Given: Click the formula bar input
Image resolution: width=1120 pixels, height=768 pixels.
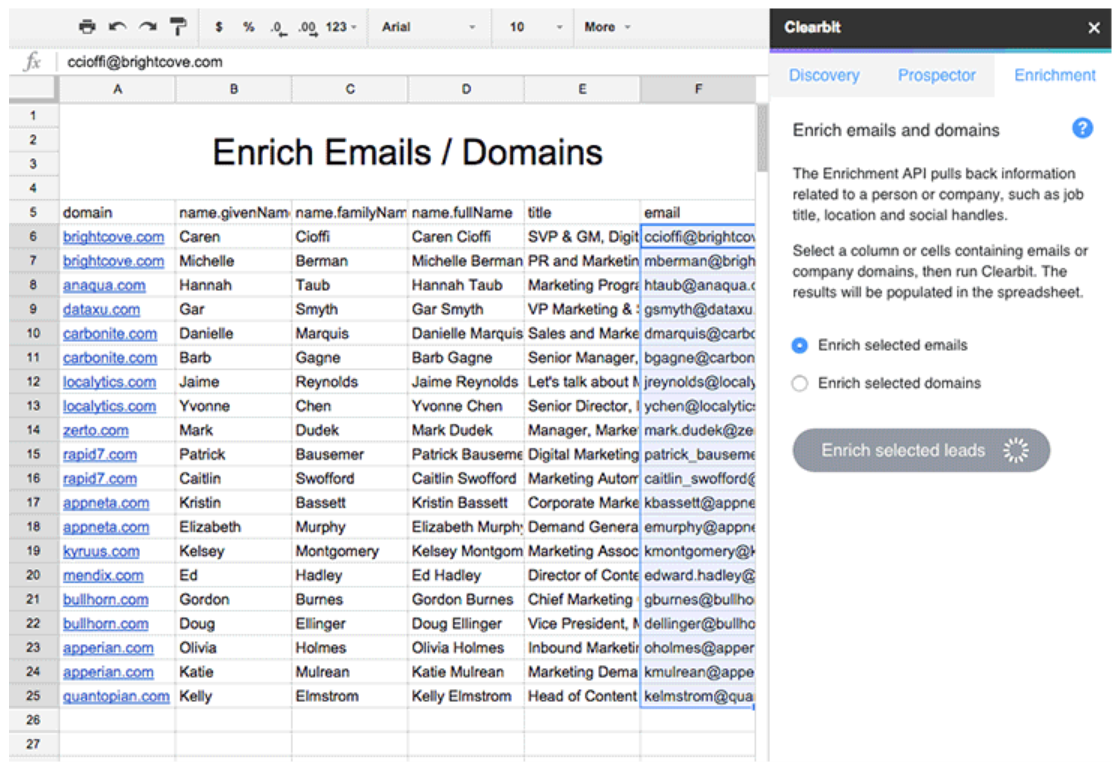Looking at the screenshot, I should point(414,61).
